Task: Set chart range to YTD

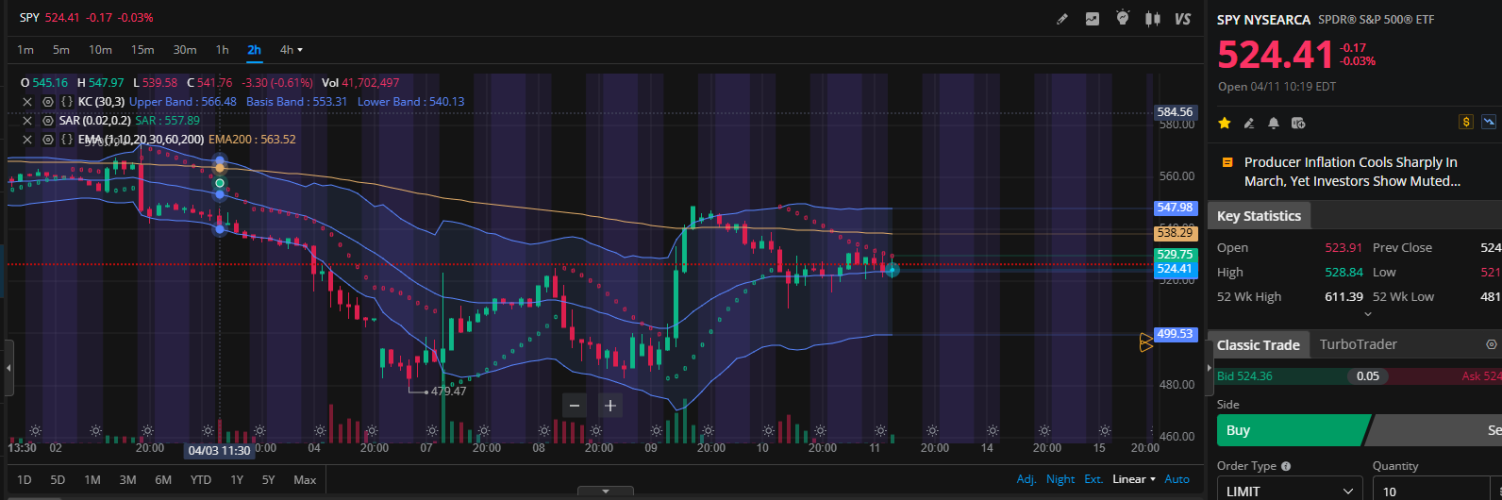Action: 201,480
